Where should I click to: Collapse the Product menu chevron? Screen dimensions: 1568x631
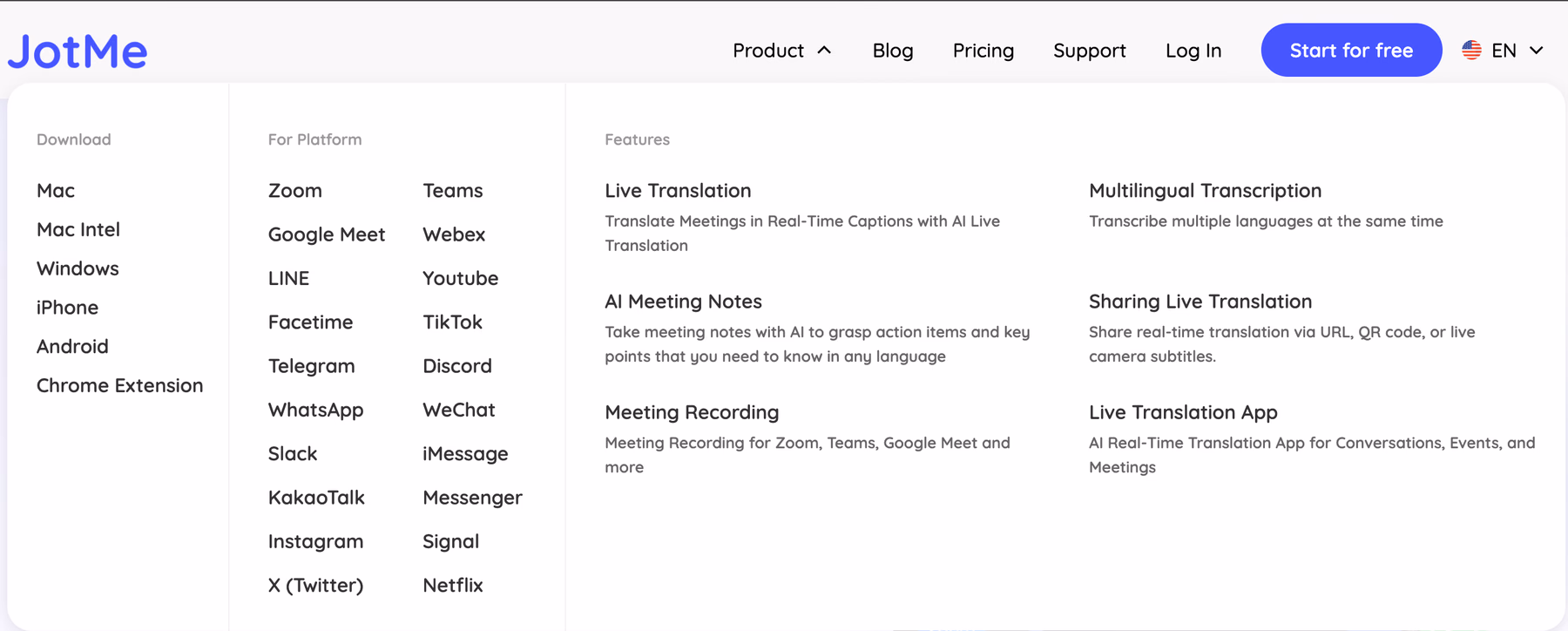824,51
